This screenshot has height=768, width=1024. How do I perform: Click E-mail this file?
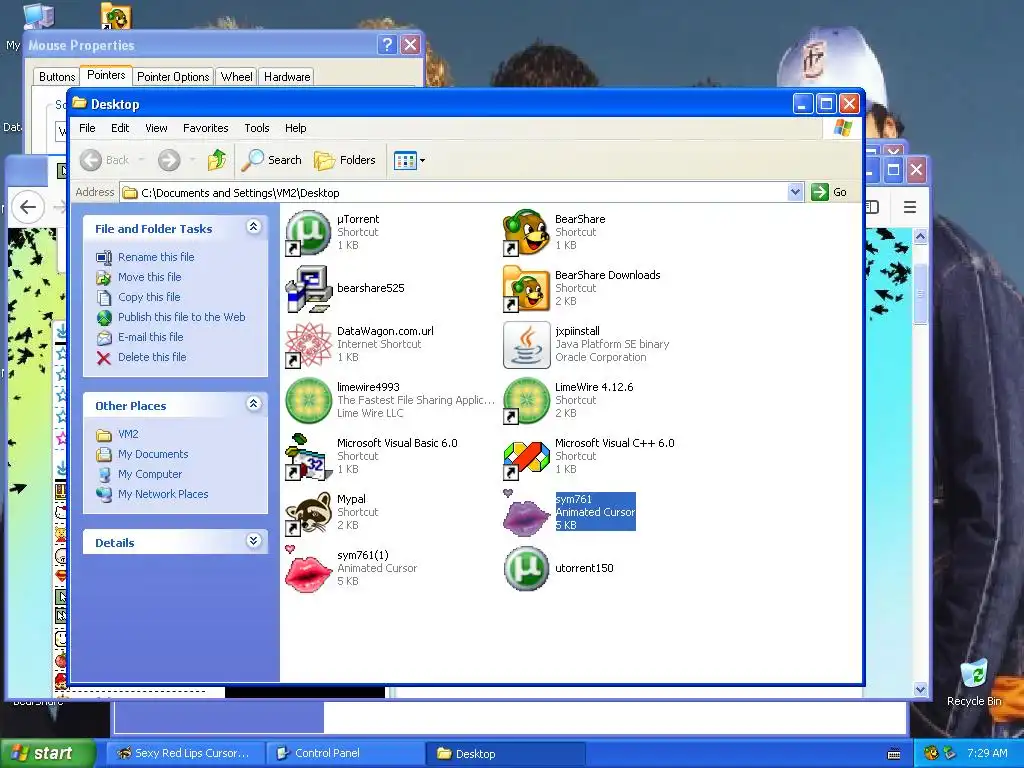(150, 338)
